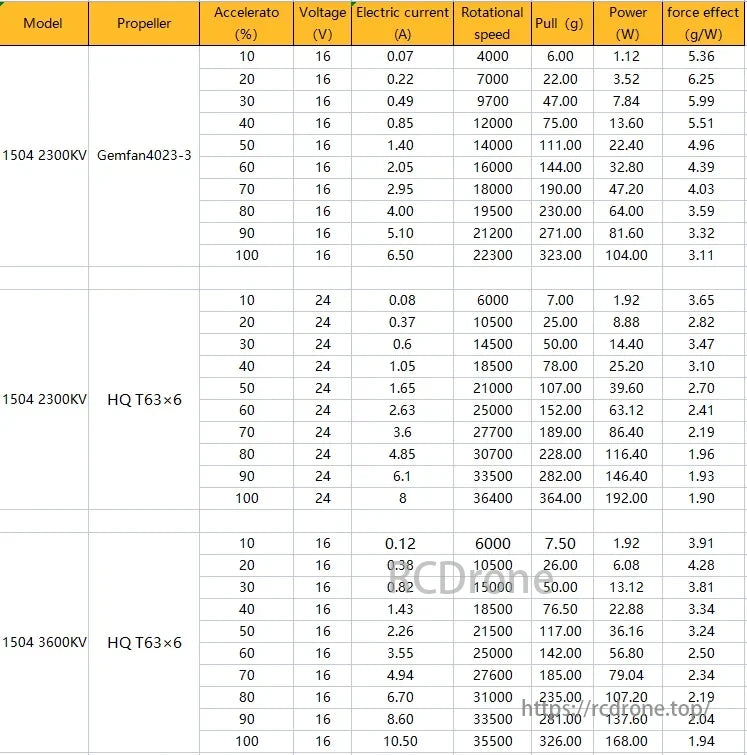747x755 pixels.
Task: Click the Rotational speed header
Action: pyautogui.click(x=492, y=23)
